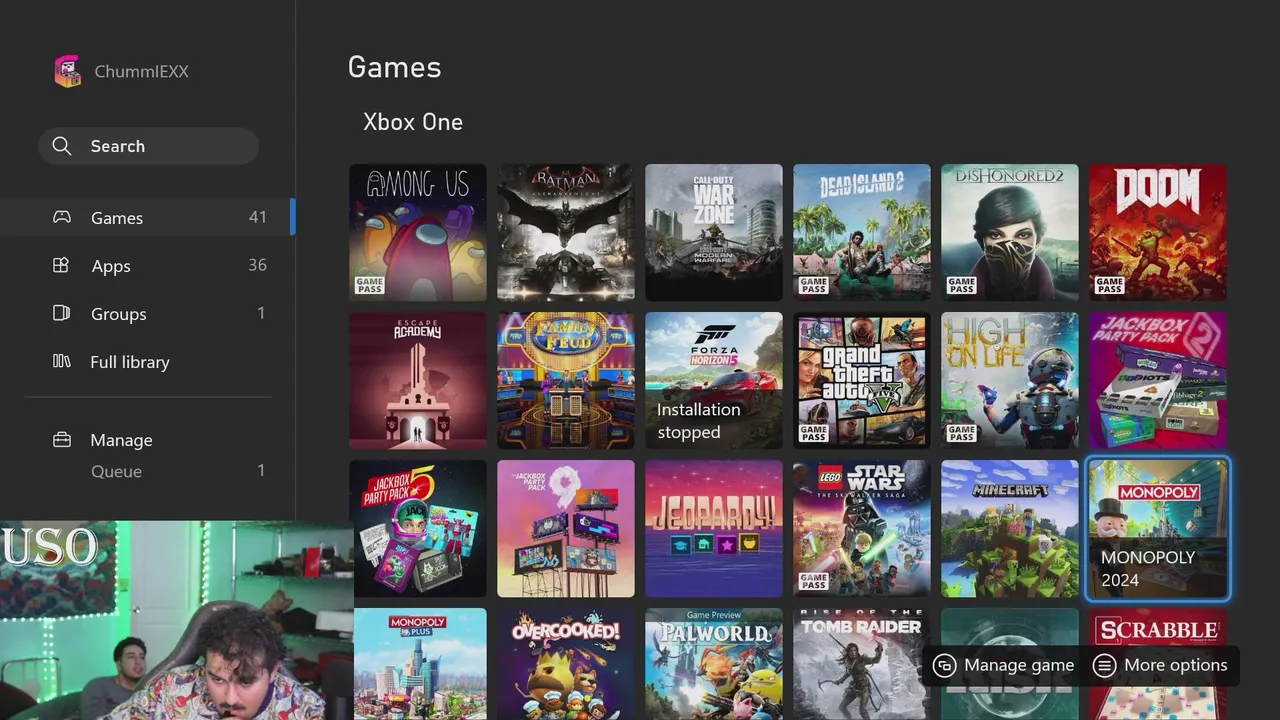Open Call of Duty Warzone tile
1280x720 pixels.
pos(714,232)
